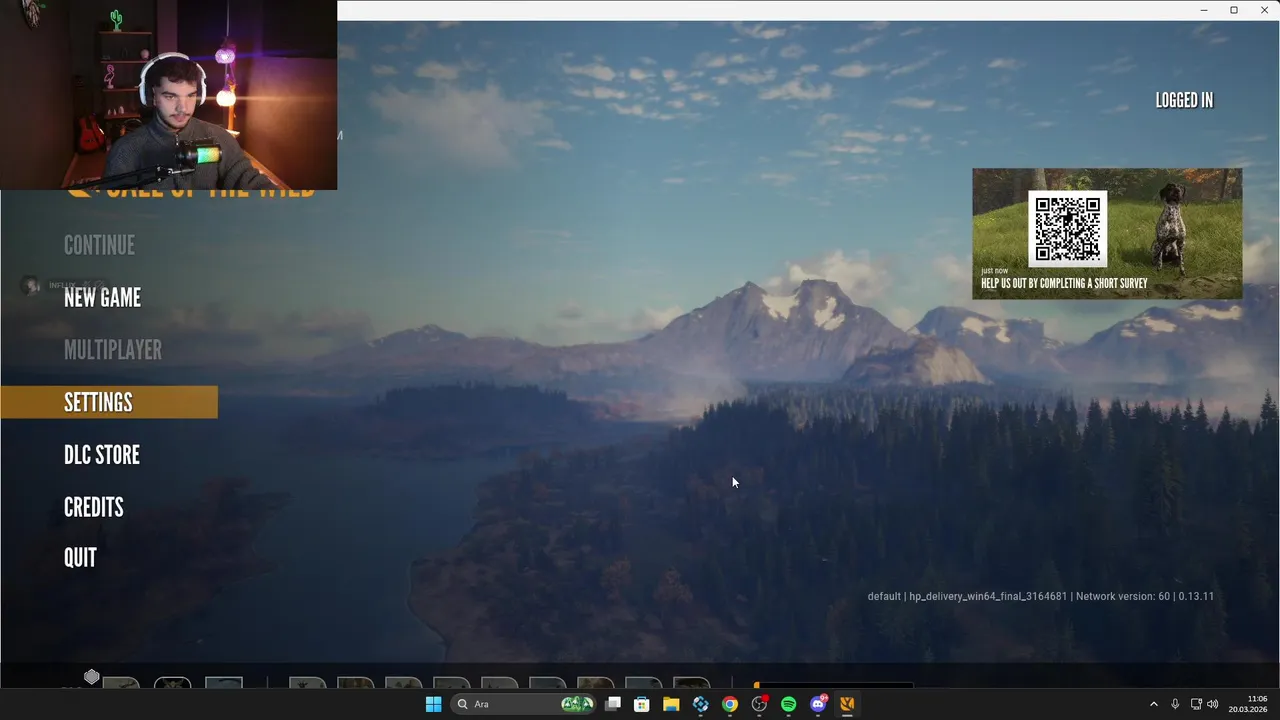Open the Settings menu item
The height and width of the screenshot is (720, 1280).
point(109,402)
